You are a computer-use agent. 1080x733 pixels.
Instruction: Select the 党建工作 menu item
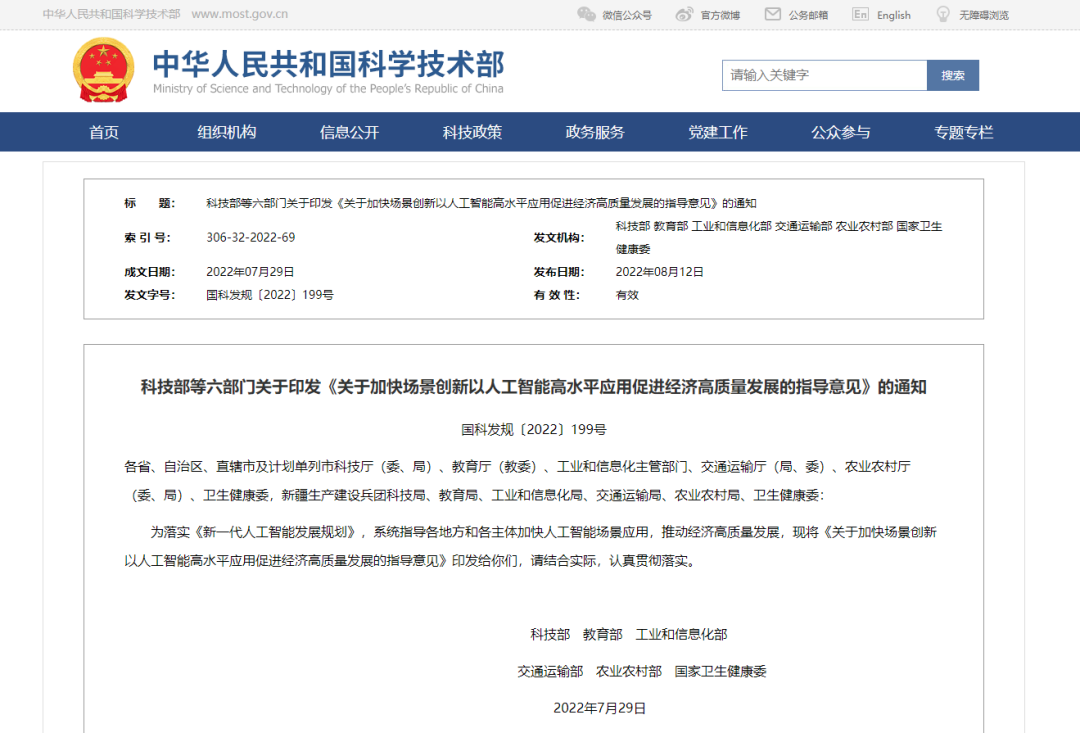(x=718, y=132)
